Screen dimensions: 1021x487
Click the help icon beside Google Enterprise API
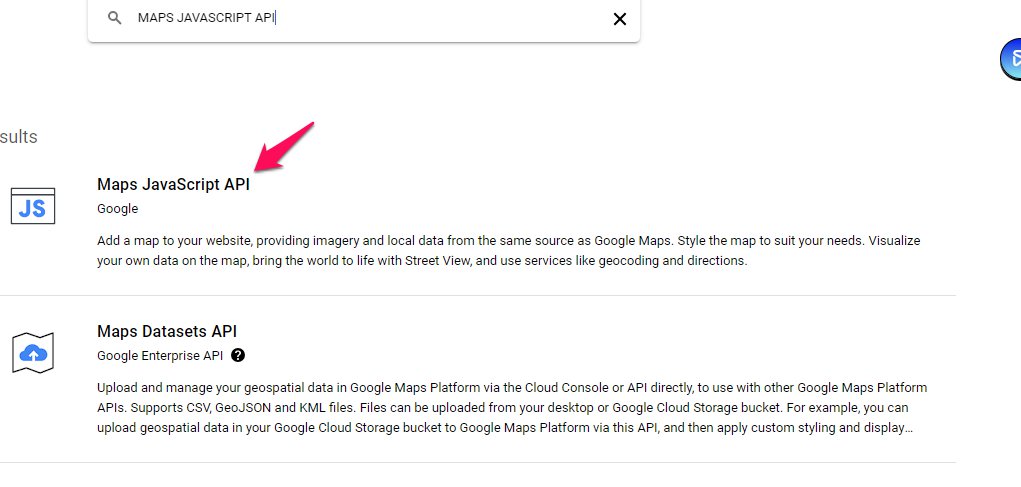[238, 355]
